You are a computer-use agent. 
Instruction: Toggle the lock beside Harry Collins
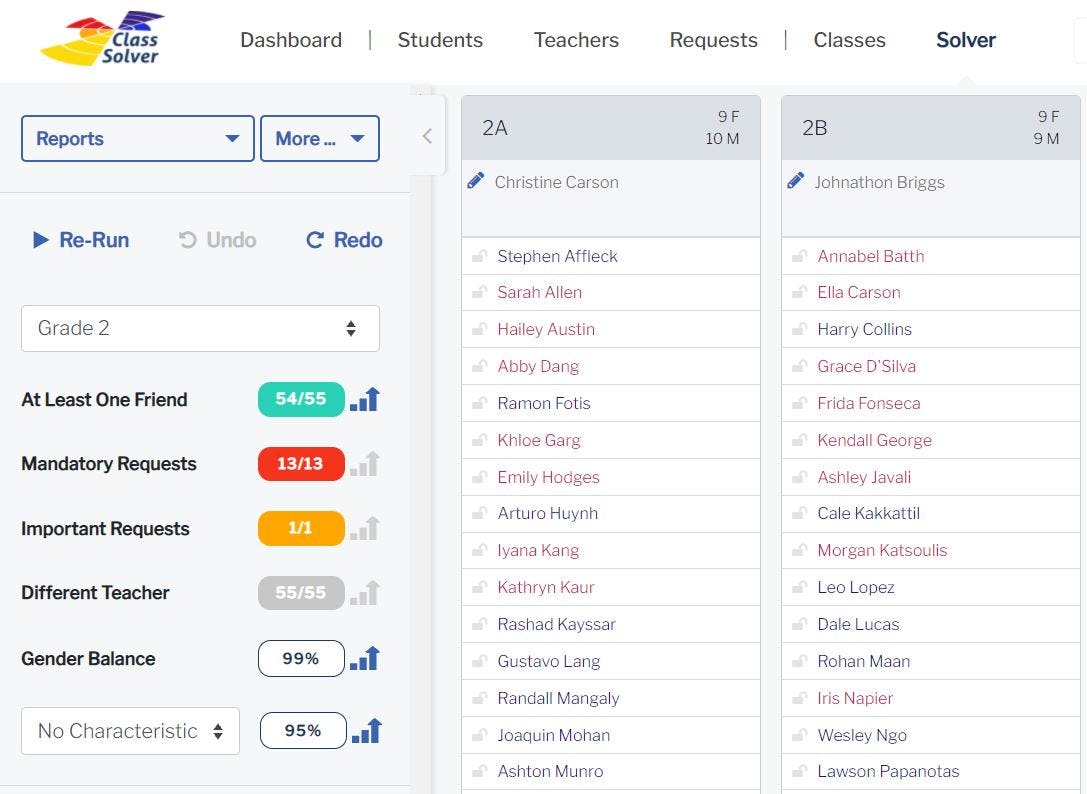point(798,329)
